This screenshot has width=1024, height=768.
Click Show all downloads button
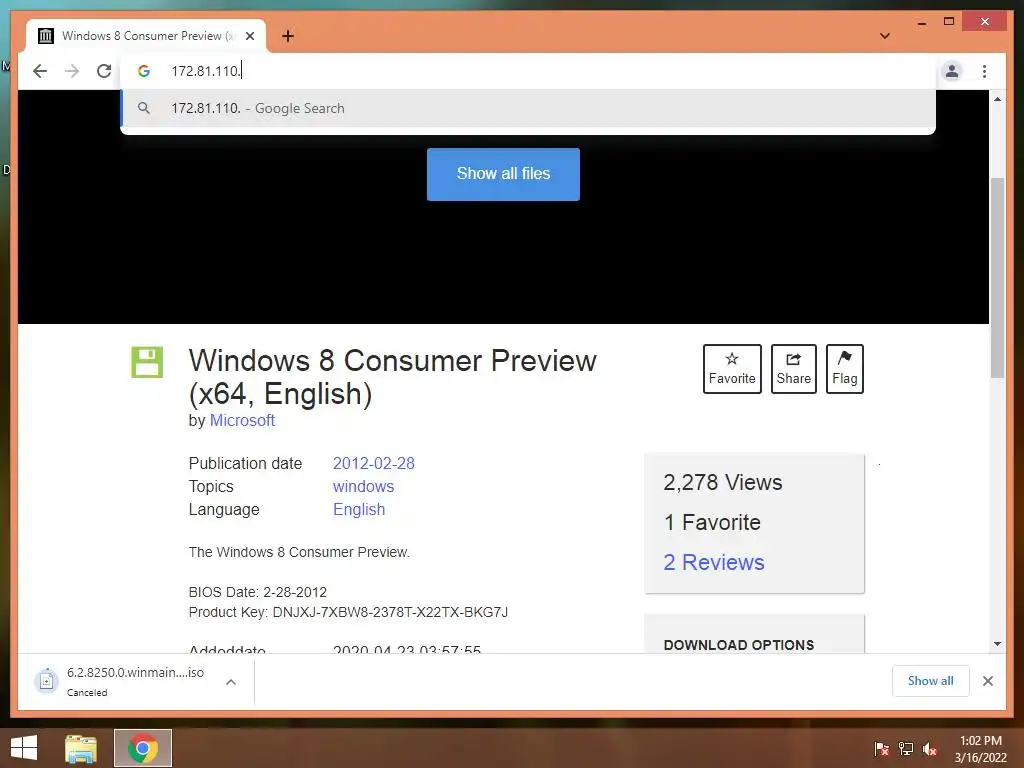click(x=930, y=681)
